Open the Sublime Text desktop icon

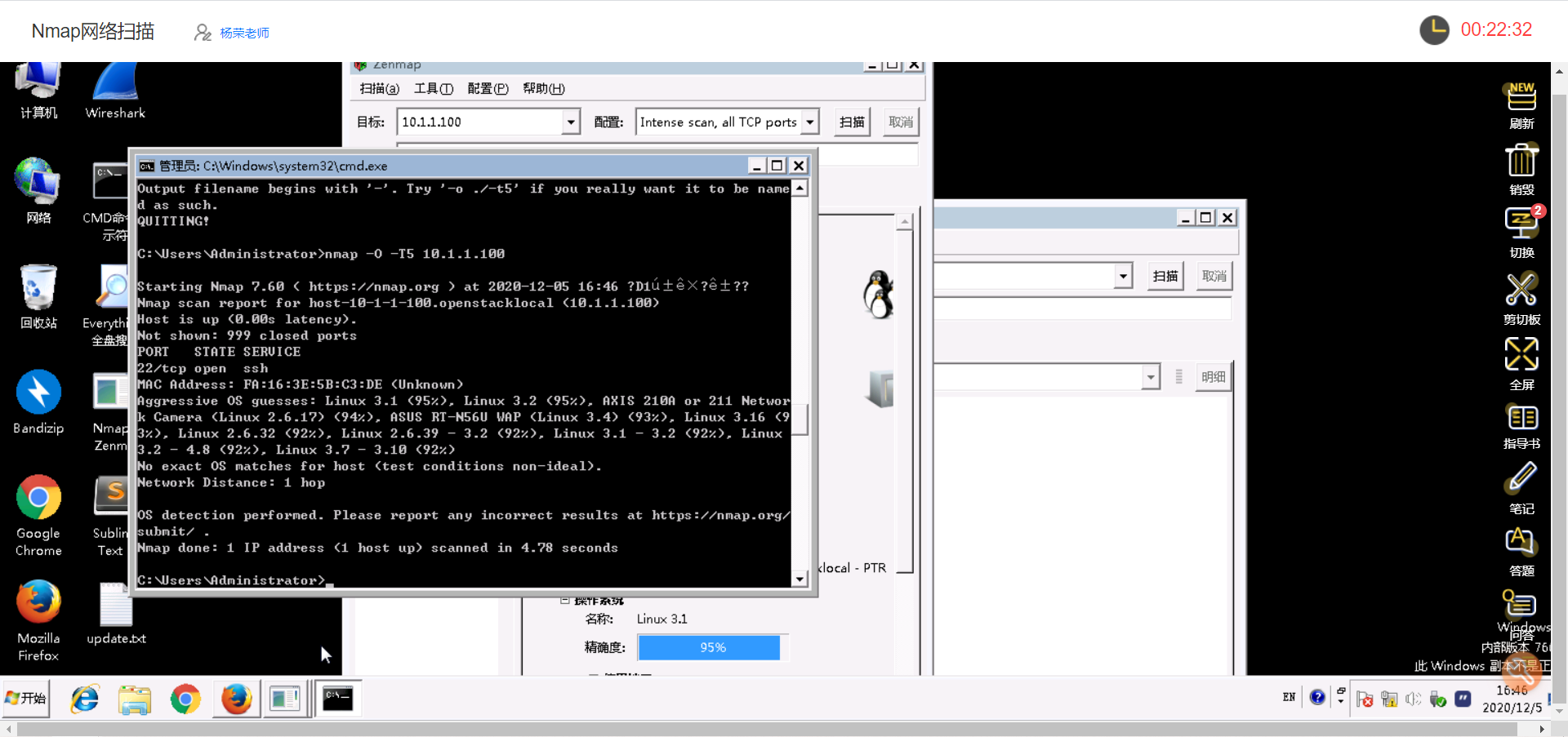(x=111, y=516)
